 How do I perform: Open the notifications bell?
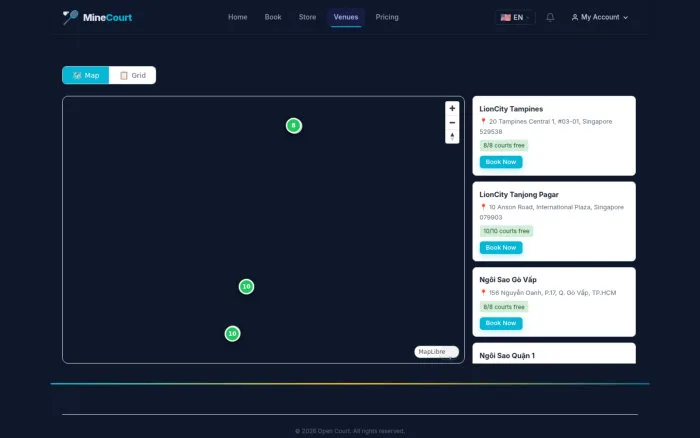point(550,17)
